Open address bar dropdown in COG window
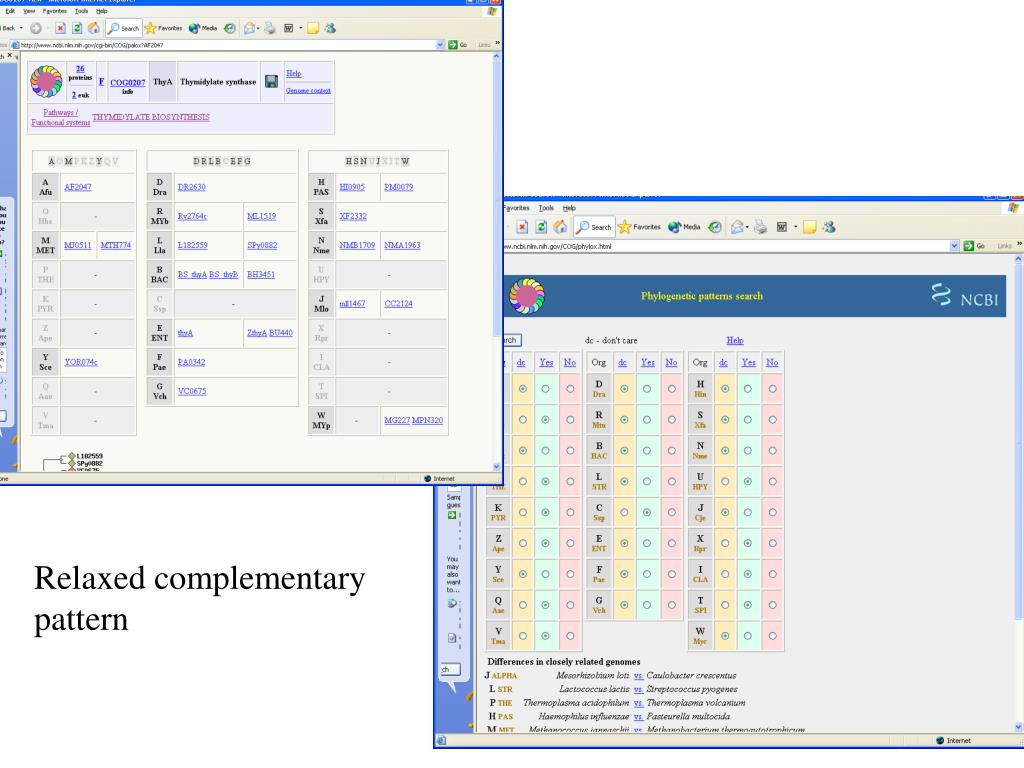 (x=440, y=44)
